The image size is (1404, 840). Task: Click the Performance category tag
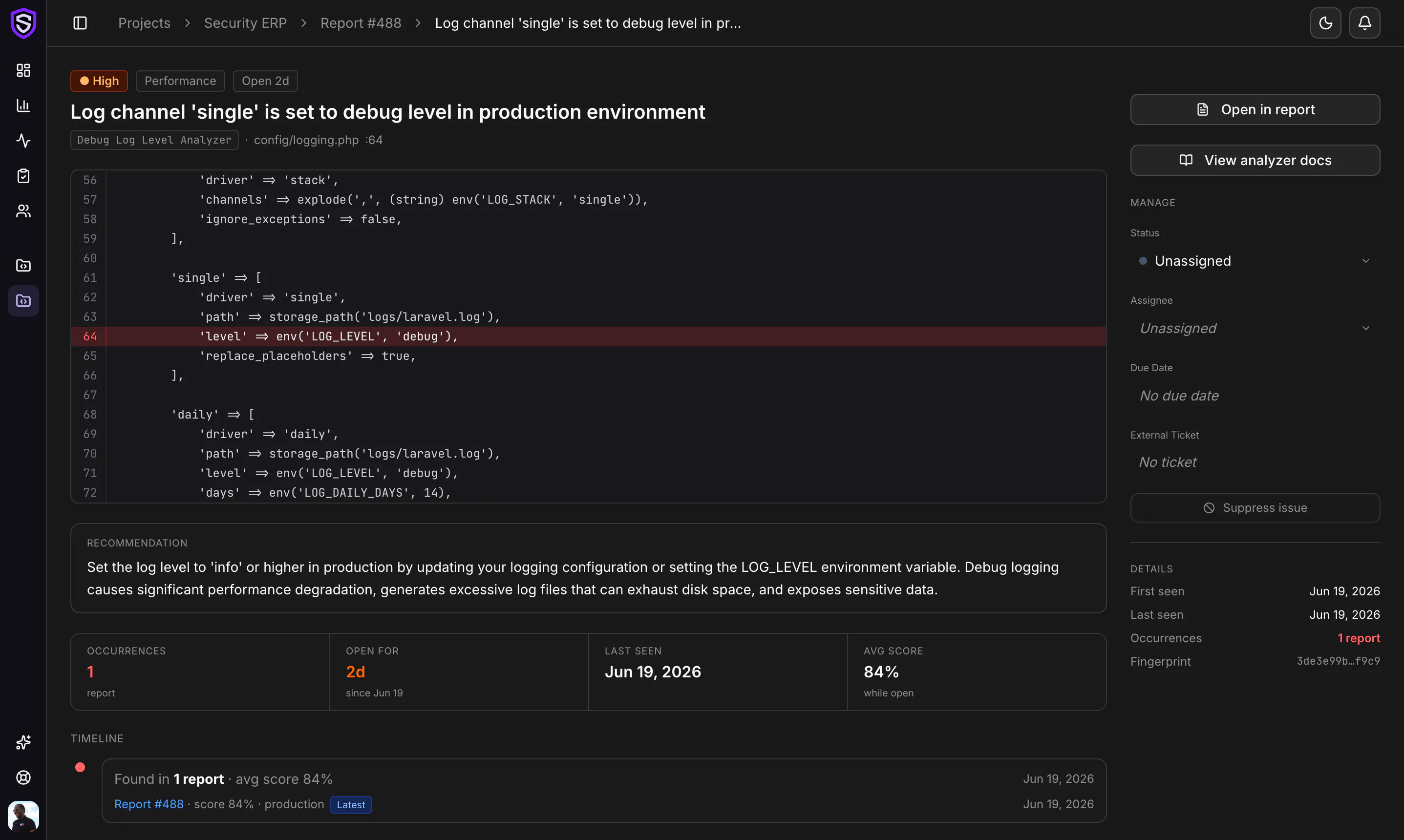pyautogui.click(x=180, y=81)
